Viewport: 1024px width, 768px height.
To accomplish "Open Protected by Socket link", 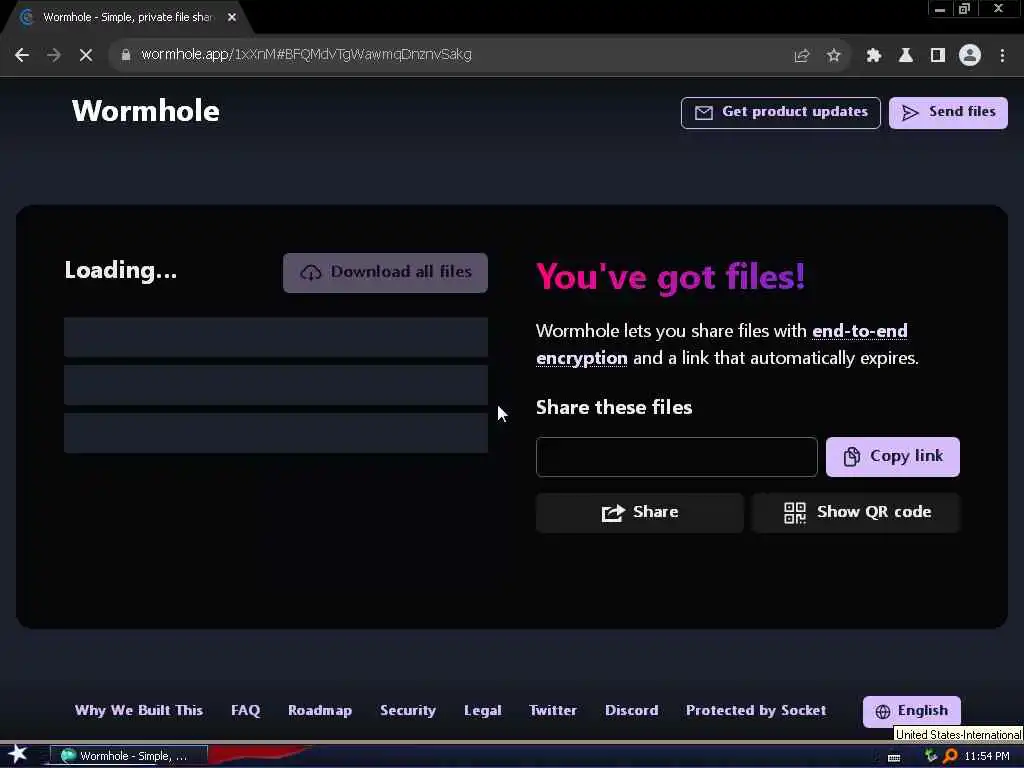I will coord(756,711).
